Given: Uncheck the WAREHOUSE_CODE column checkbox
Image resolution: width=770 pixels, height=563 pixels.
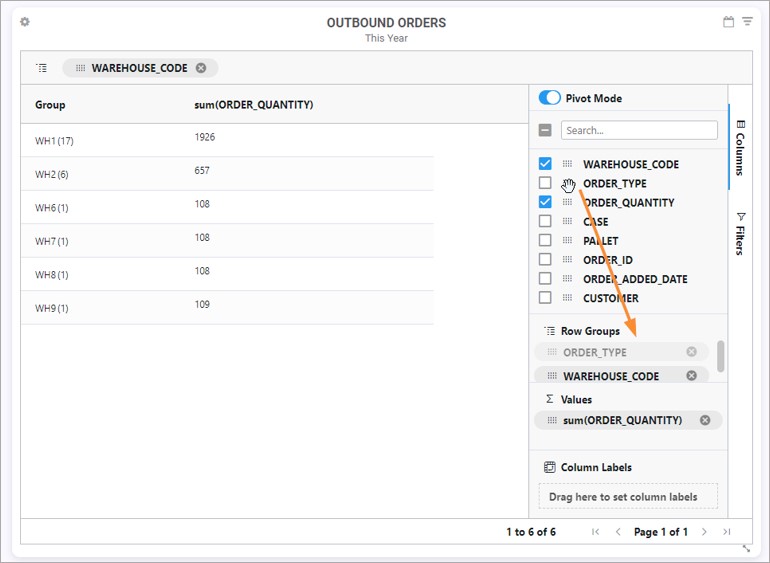Looking at the screenshot, I should point(545,164).
